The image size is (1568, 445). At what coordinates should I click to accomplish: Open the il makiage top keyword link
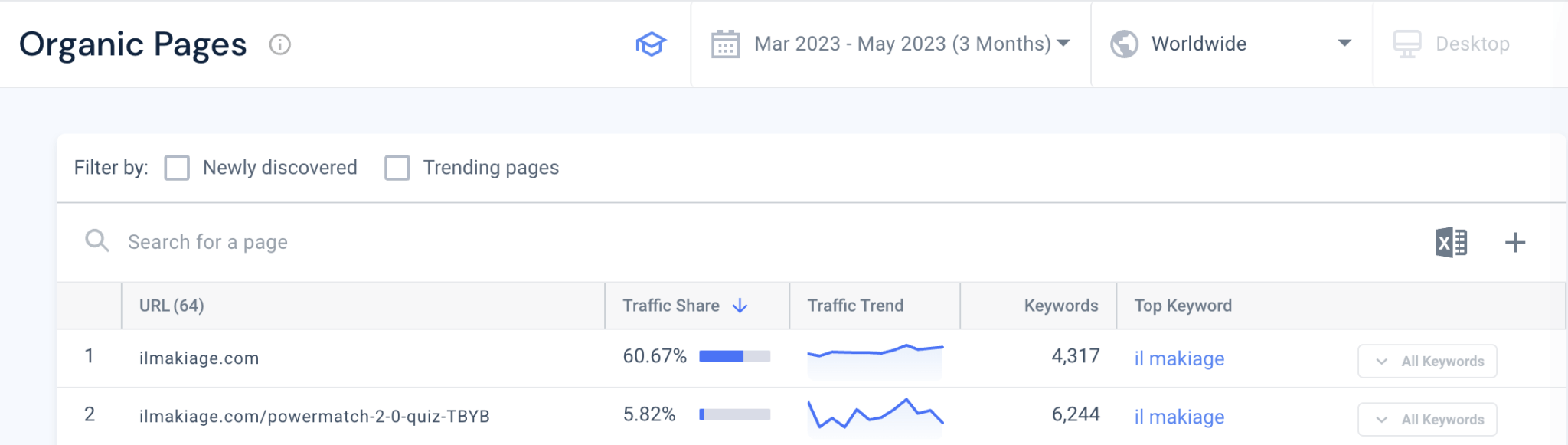pyautogui.click(x=1179, y=358)
